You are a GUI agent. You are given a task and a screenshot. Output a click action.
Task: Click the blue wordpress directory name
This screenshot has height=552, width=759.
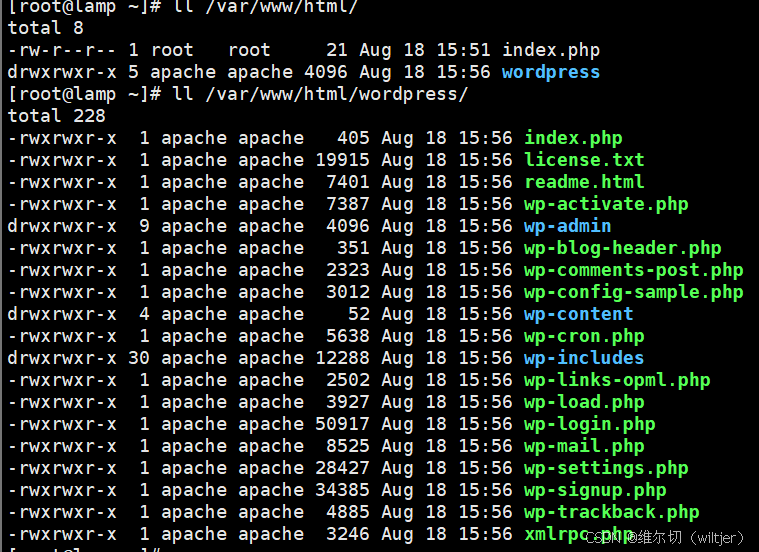(x=551, y=73)
